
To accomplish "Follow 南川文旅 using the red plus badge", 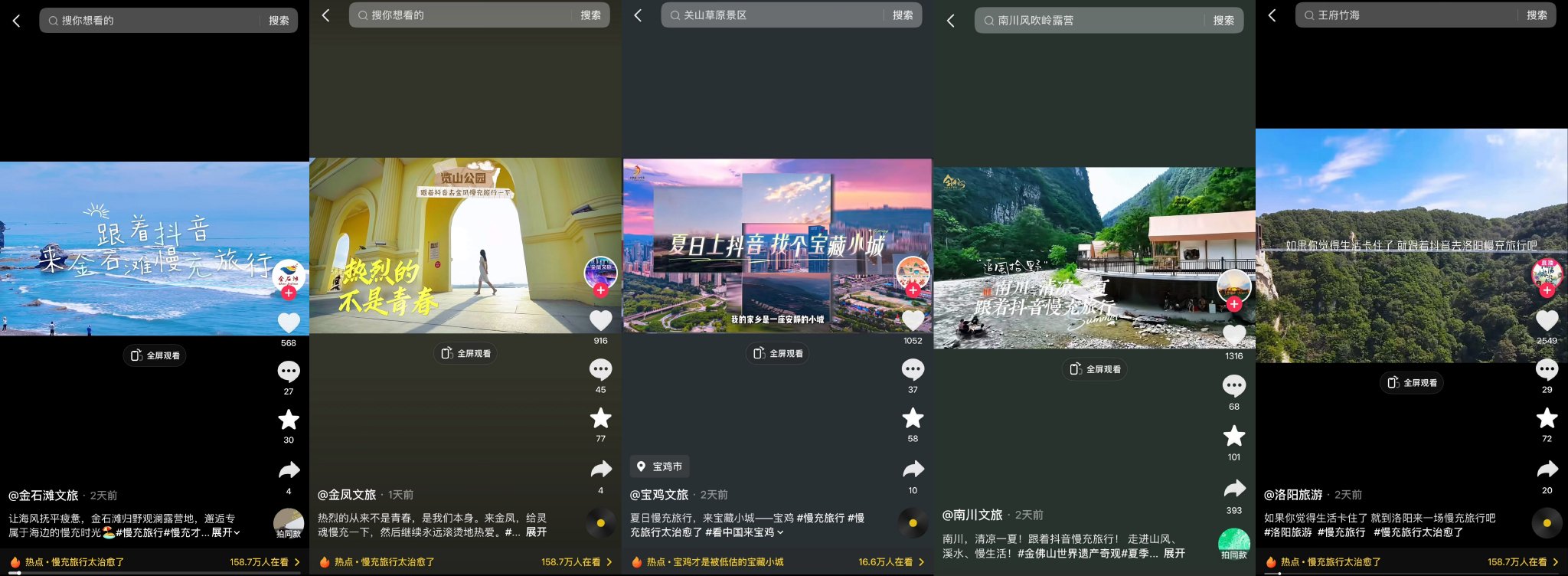I will pyautogui.click(x=1234, y=304).
